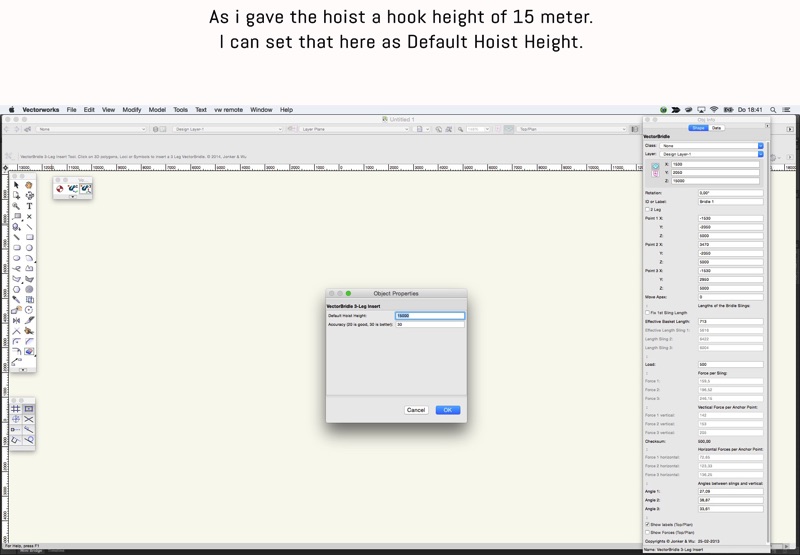This screenshot has width=800, height=555.
Task: Select the Rectangle tool
Action: click(x=29, y=237)
